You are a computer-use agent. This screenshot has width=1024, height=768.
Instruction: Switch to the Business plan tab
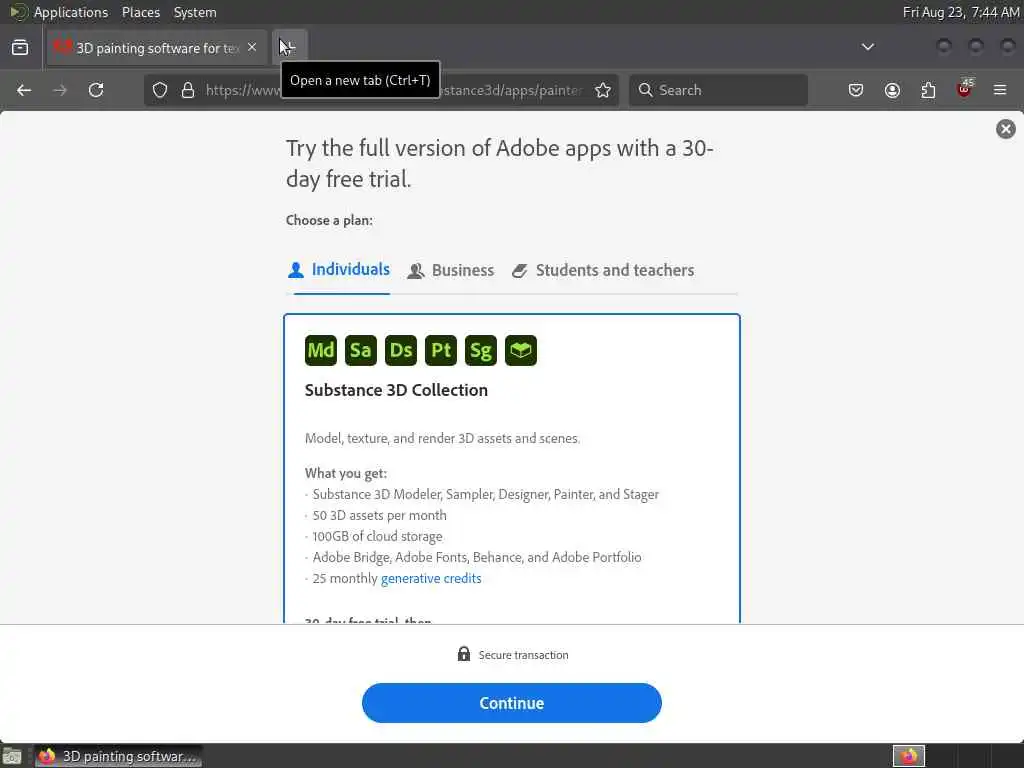[451, 270]
